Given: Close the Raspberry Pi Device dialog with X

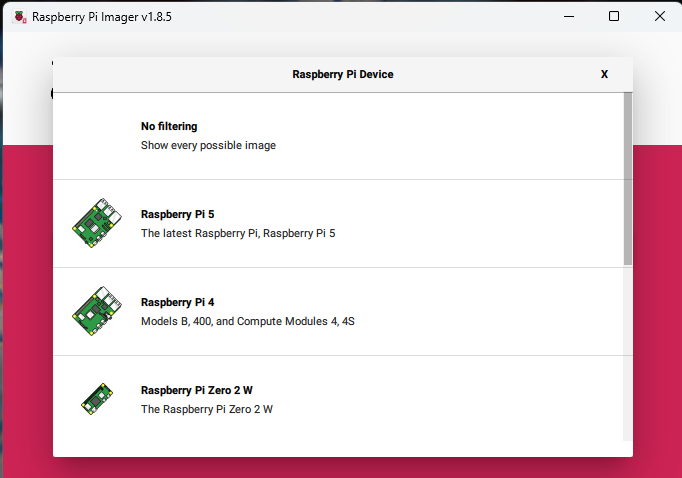Looking at the screenshot, I should [604, 74].
